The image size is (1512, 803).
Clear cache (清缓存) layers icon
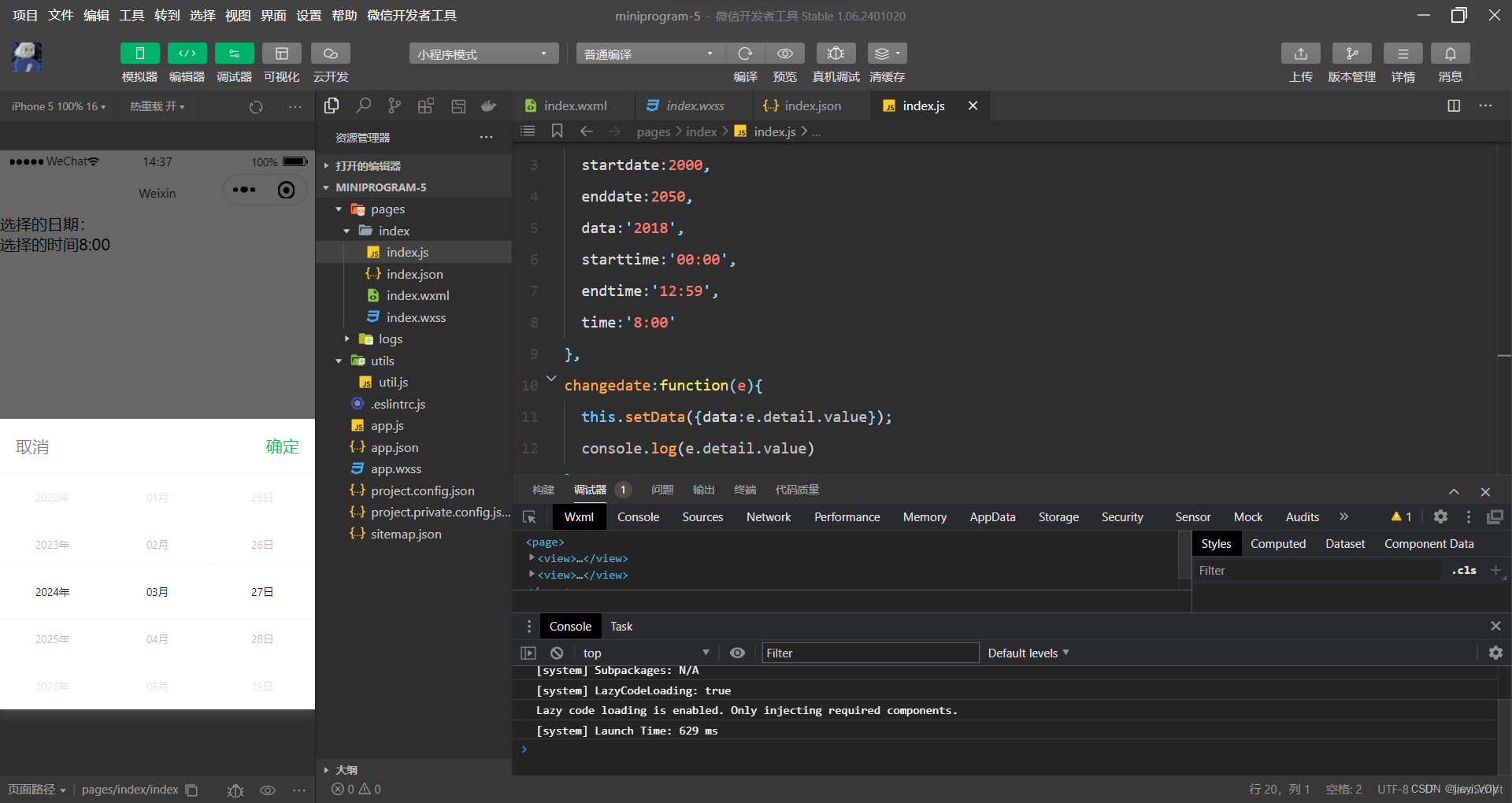point(887,54)
